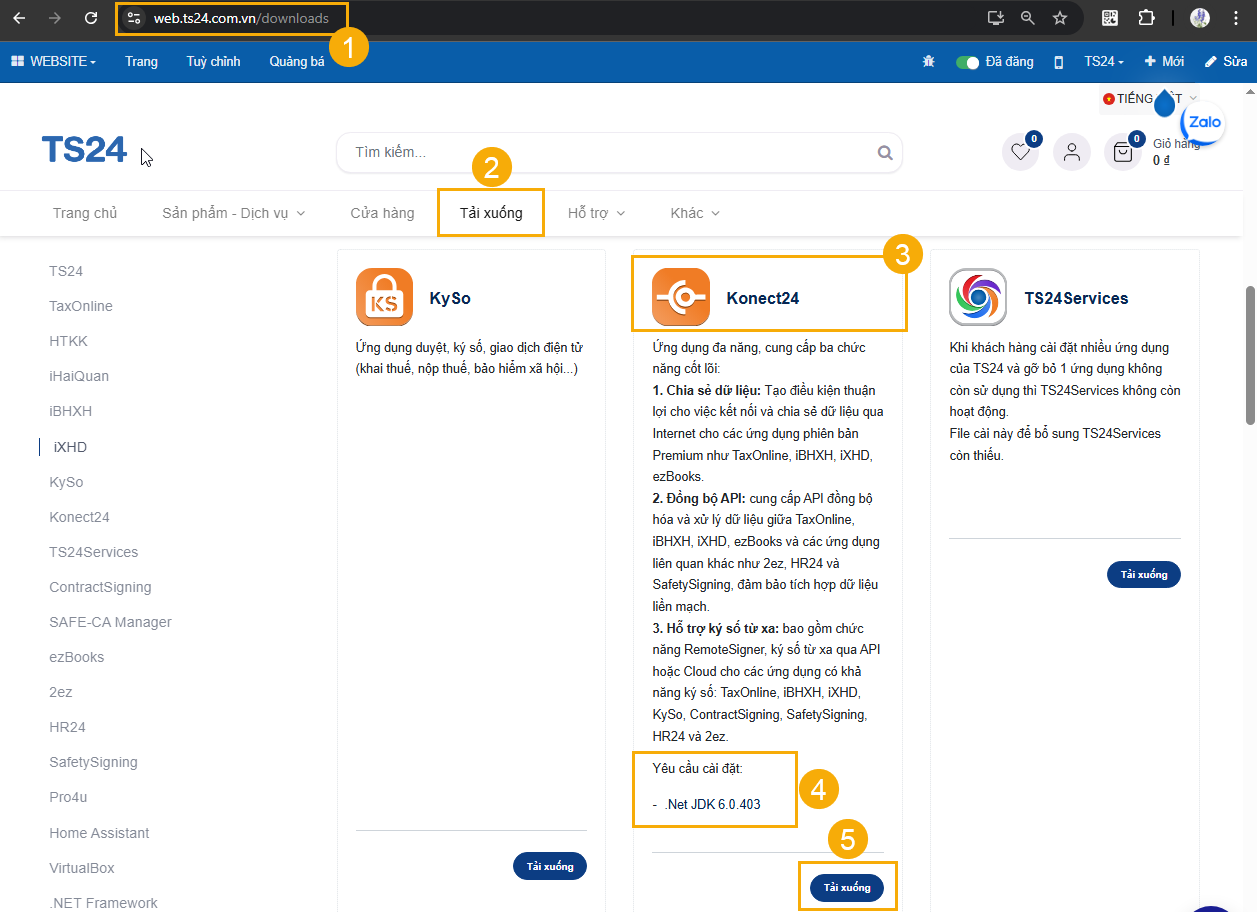Go back with the browser back arrow
Image resolution: width=1257 pixels, height=912 pixels.
coord(19,18)
